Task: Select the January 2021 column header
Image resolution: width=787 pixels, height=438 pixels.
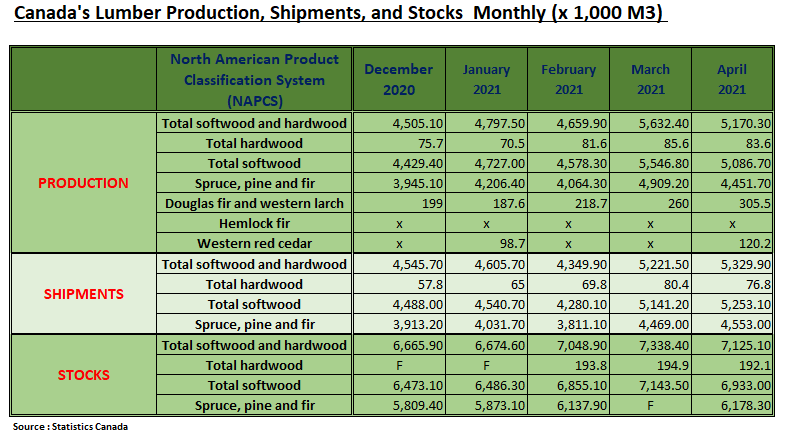Action: 486,80
